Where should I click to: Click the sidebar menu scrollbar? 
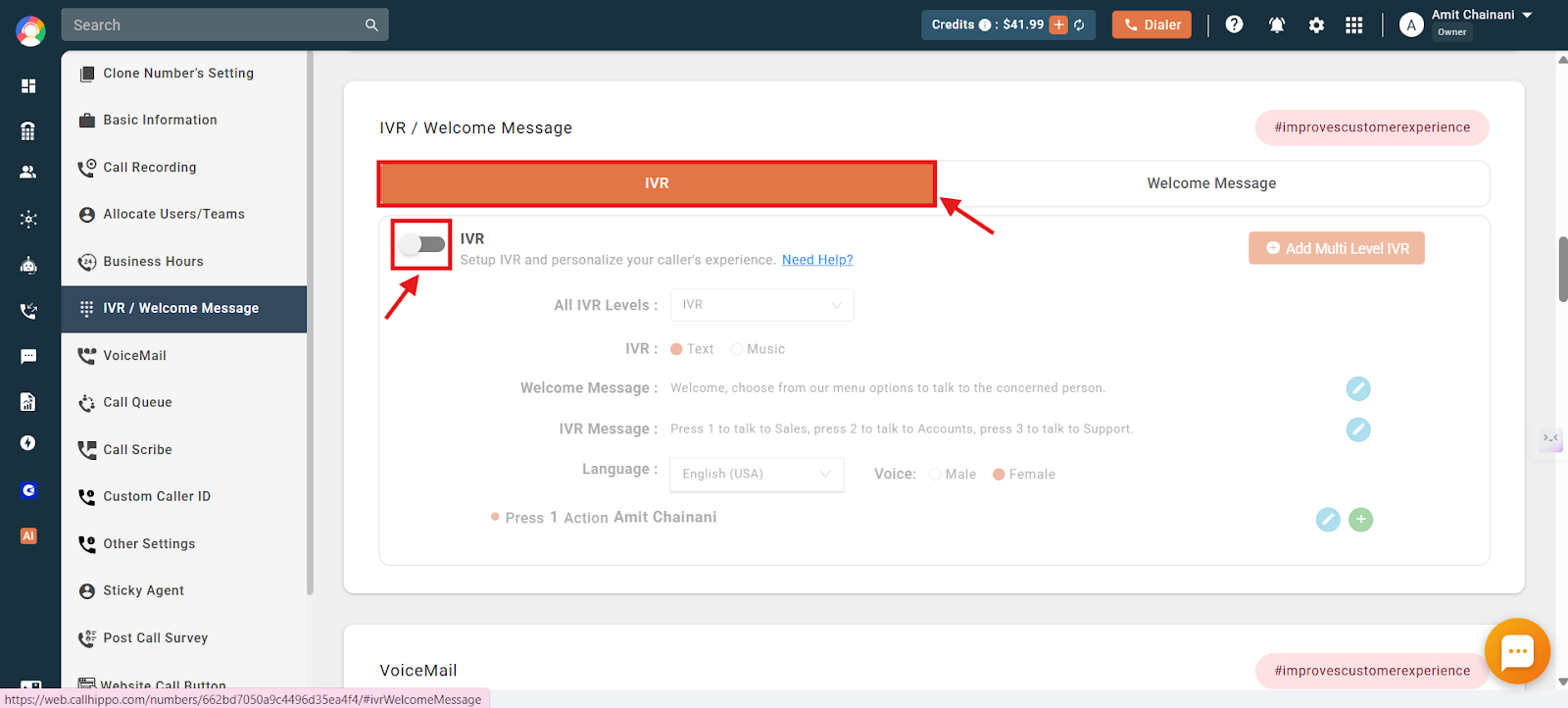click(x=311, y=324)
